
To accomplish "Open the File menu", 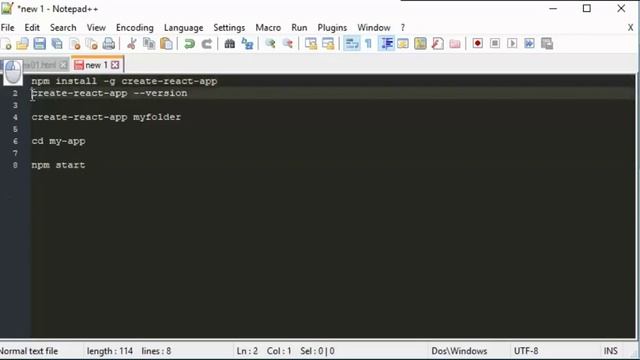I will [x=7, y=28].
